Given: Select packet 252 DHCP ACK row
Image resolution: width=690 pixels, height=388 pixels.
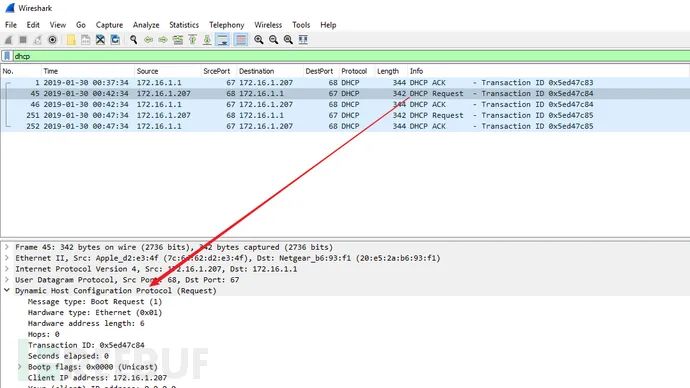Looking at the screenshot, I should [345, 126].
